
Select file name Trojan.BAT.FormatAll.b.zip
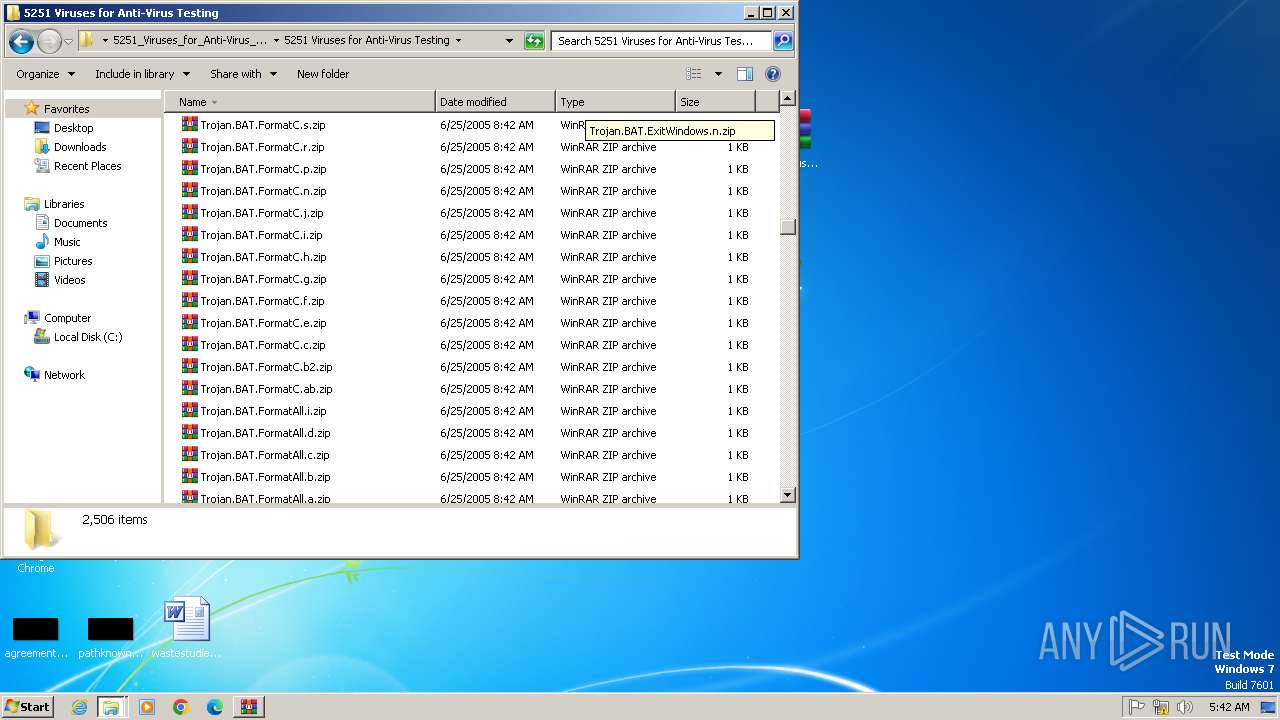pyautogui.click(x=265, y=477)
